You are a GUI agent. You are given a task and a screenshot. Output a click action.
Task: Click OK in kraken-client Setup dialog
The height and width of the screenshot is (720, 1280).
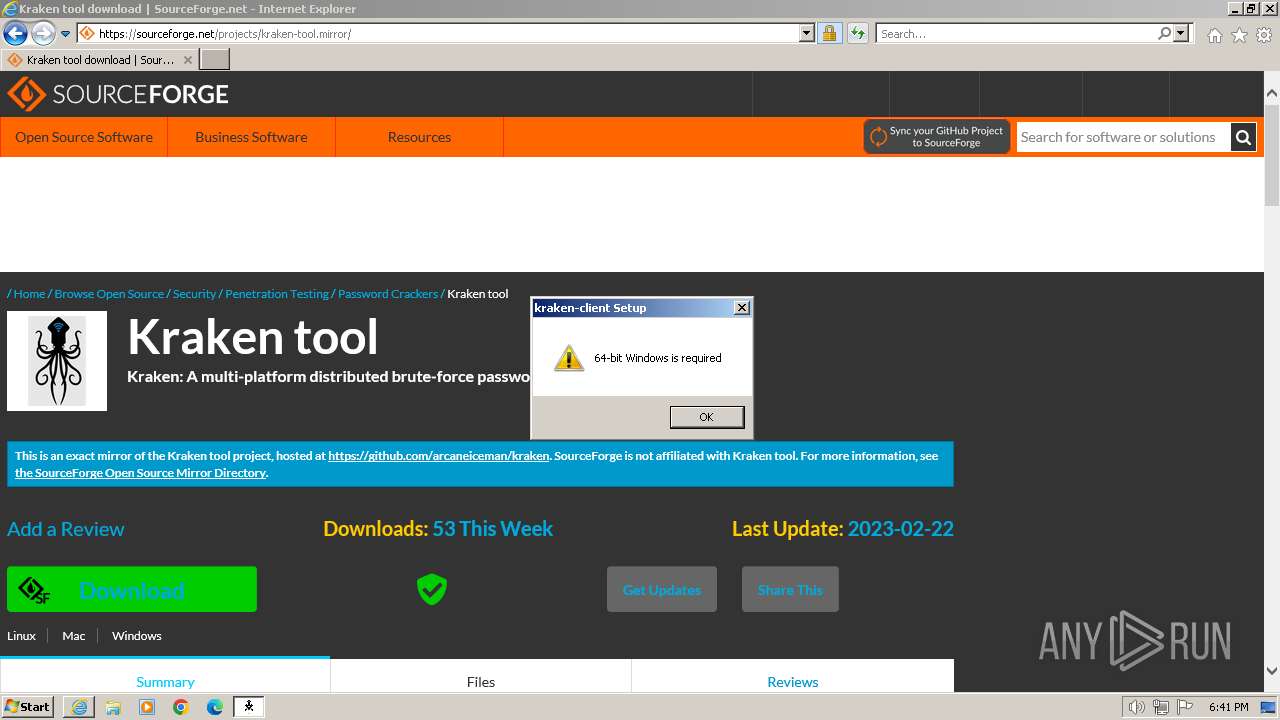click(706, 417)
